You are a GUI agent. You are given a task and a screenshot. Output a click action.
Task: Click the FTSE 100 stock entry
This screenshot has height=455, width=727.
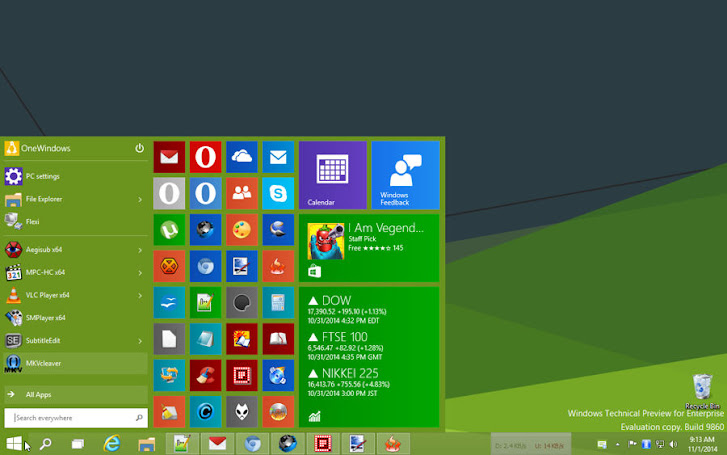tap(346, 346)
